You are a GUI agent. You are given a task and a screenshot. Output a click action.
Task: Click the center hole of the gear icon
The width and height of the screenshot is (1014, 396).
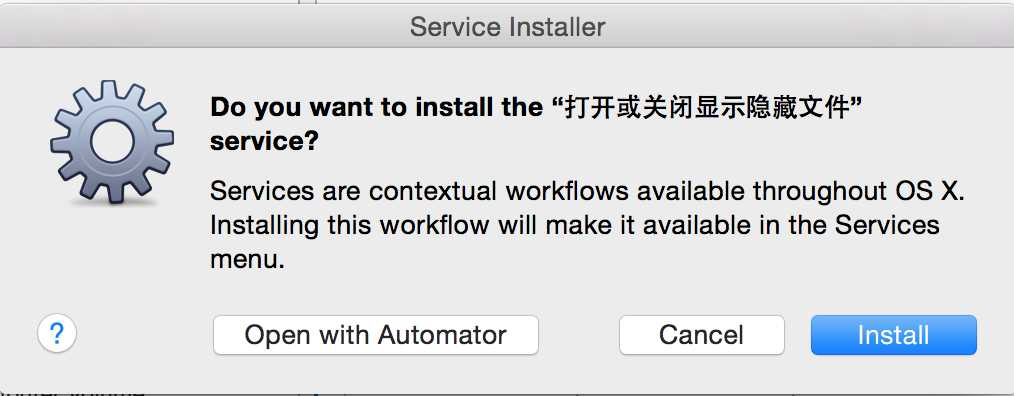pos(112,142)
